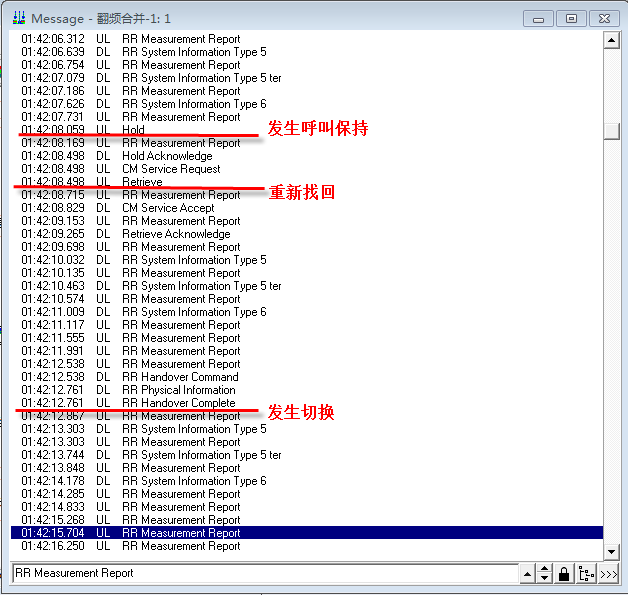
Task: Select the 01:42:12.867 RR Measurement Report
Action: click(x=307, y=416)
